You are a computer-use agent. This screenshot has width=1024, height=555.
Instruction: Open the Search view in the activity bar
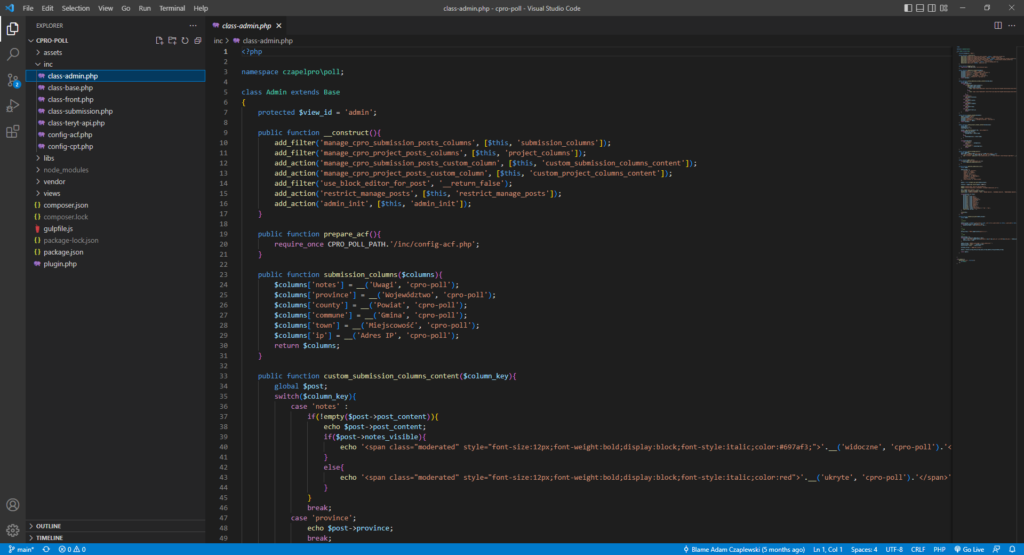[12, 54]
